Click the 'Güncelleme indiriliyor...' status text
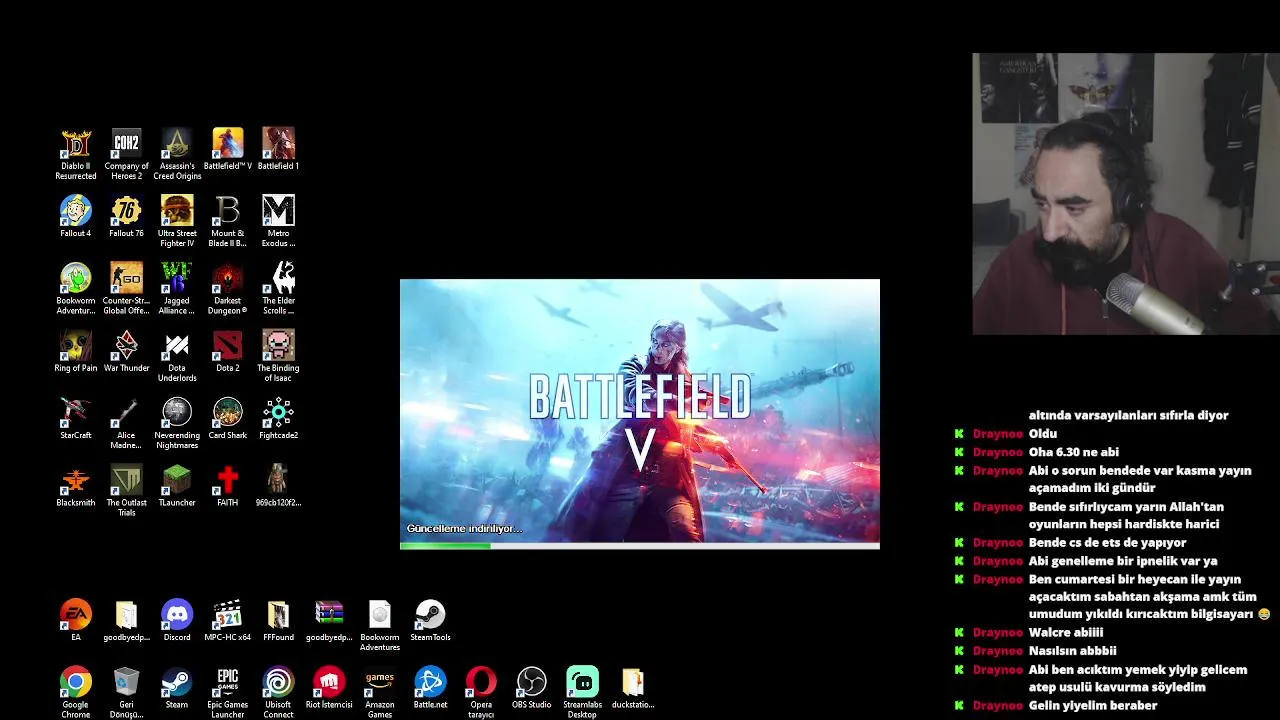Viewport: 1280px width, 720px height. [464, 528]
